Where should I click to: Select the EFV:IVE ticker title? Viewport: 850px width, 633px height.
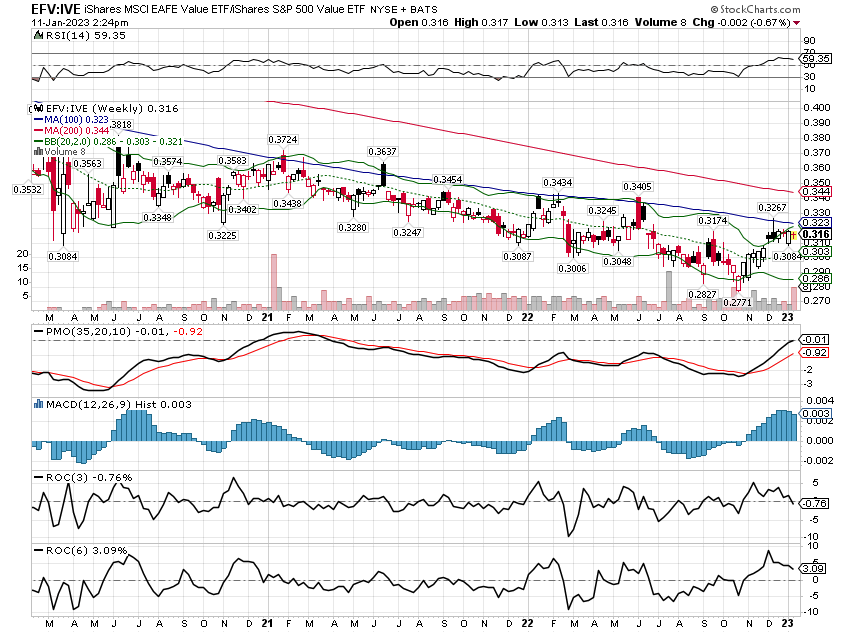(56, 9)
